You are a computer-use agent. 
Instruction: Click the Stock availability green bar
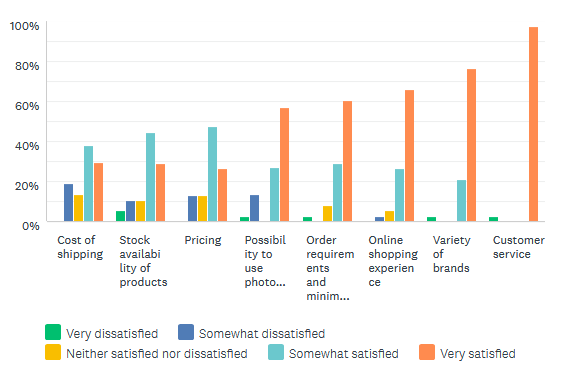pos(120,216)
